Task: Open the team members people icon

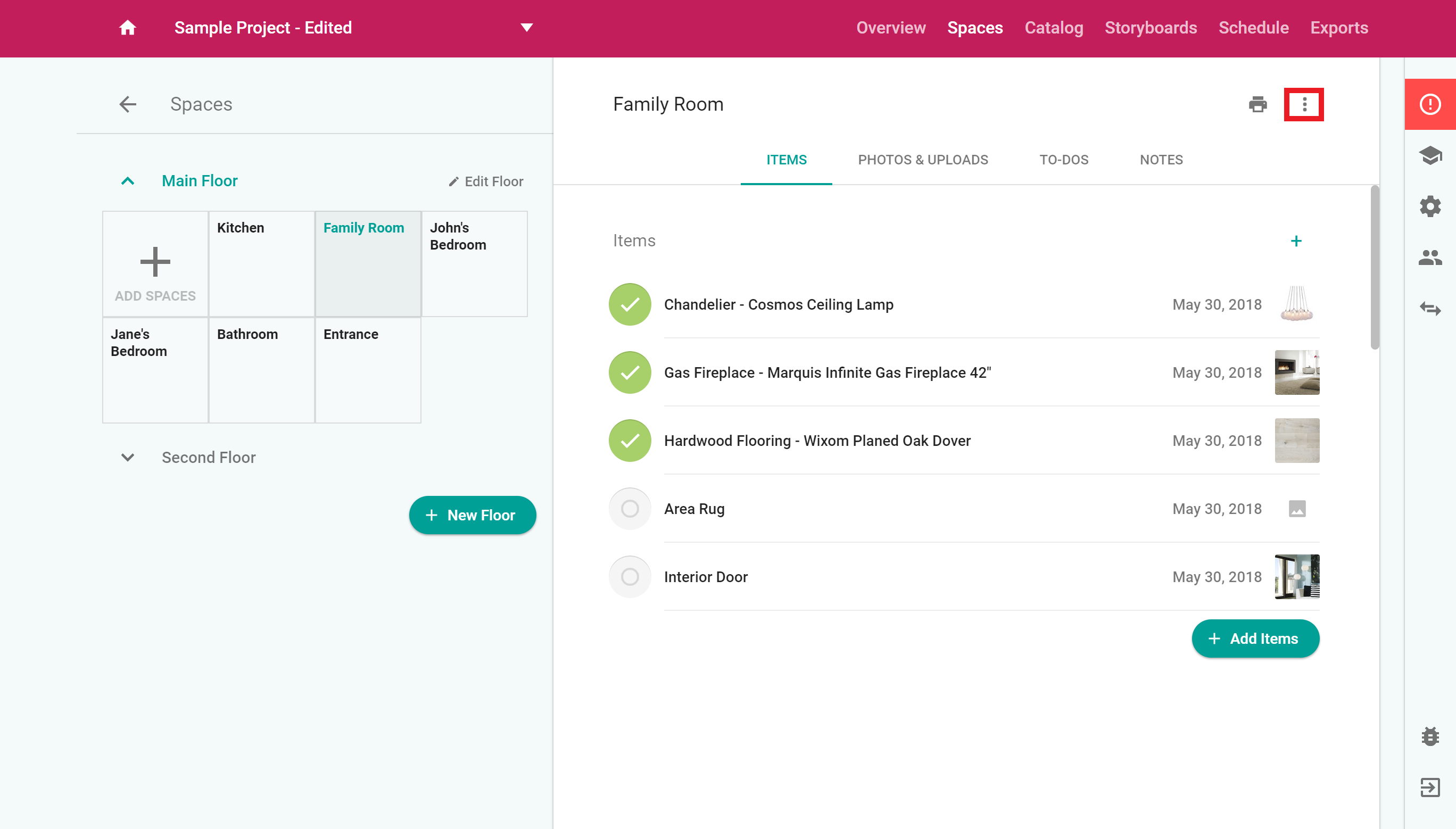Action: (x=1429, y=258)
